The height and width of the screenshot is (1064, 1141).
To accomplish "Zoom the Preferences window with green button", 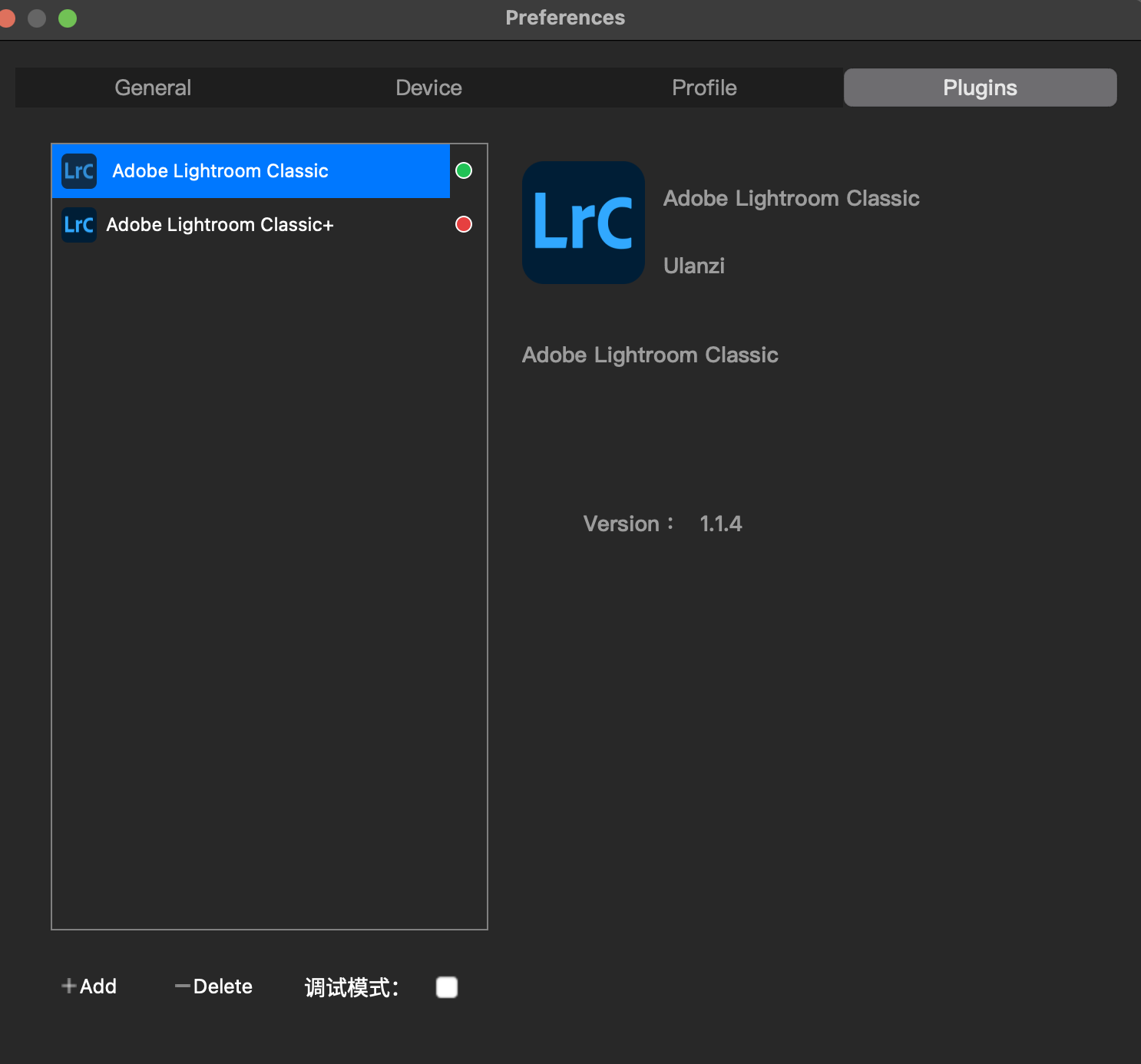I will [x=68, y=18].
